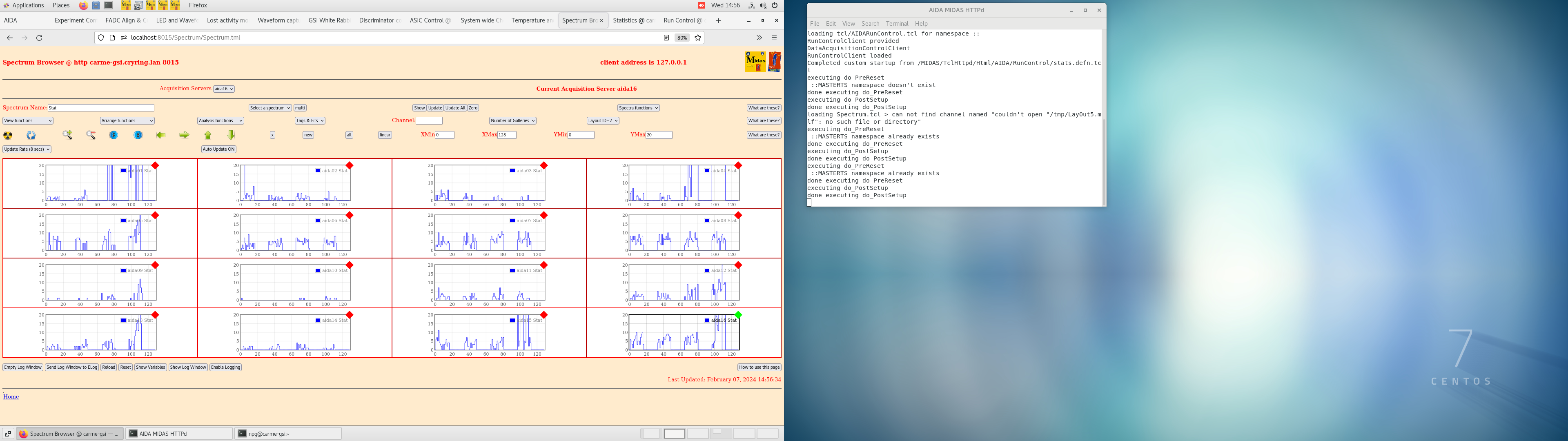Click the green down arrow icon
The image size is (1568, 441).
231,135
